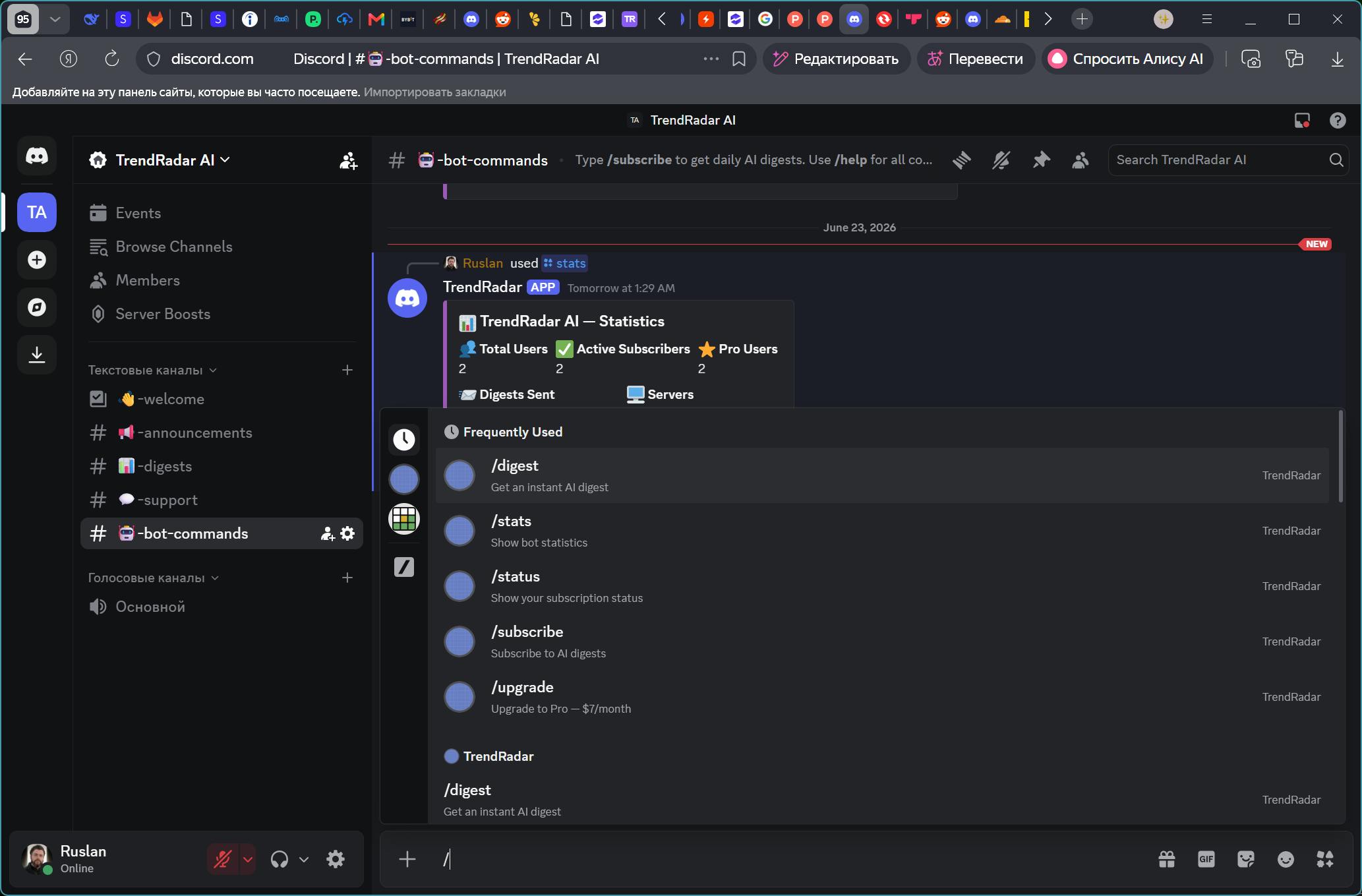Screen dimensions: 1362x896
Task: Open the welcome channel
Action: pos(222,399)
